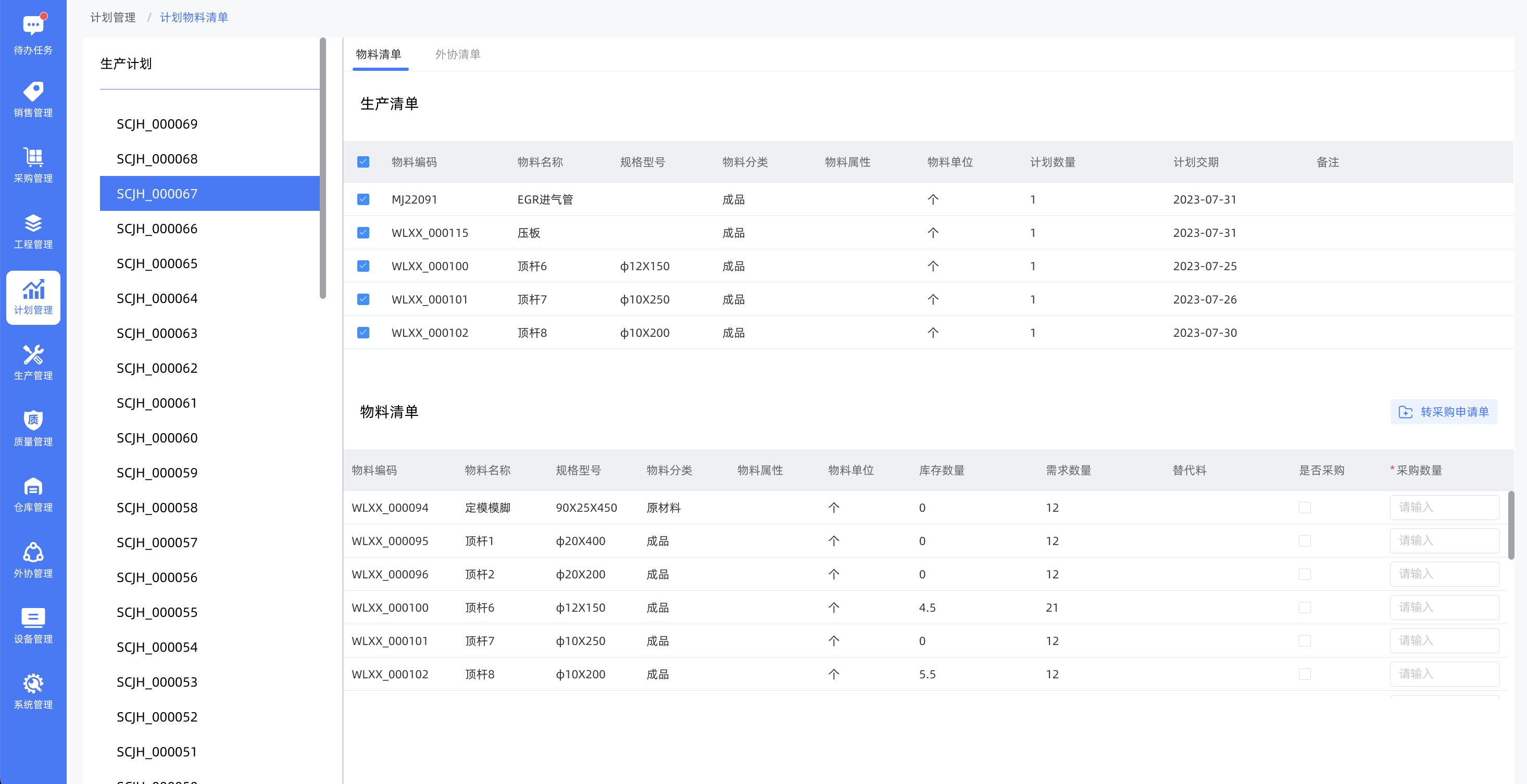Open 外协管理 icon in sidebar
Viewport: 1527px width, 784px height.
(x=33, y=552)
